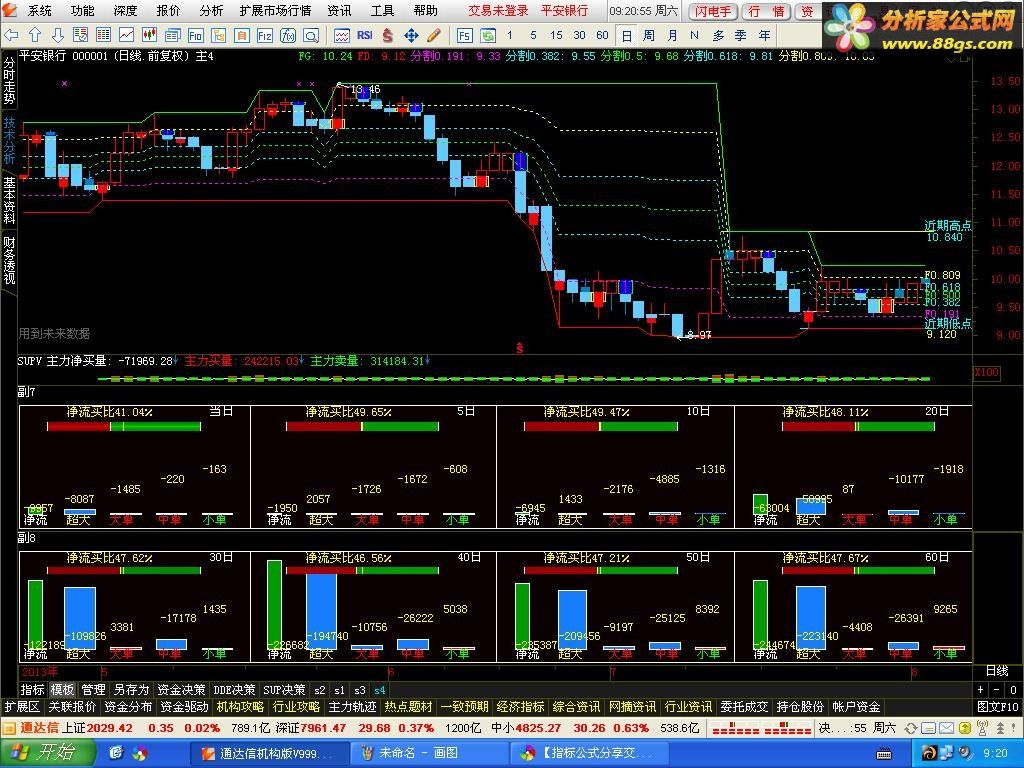Switch to 财务透视 side tab

pyautogui.click(x=9, y=261)
